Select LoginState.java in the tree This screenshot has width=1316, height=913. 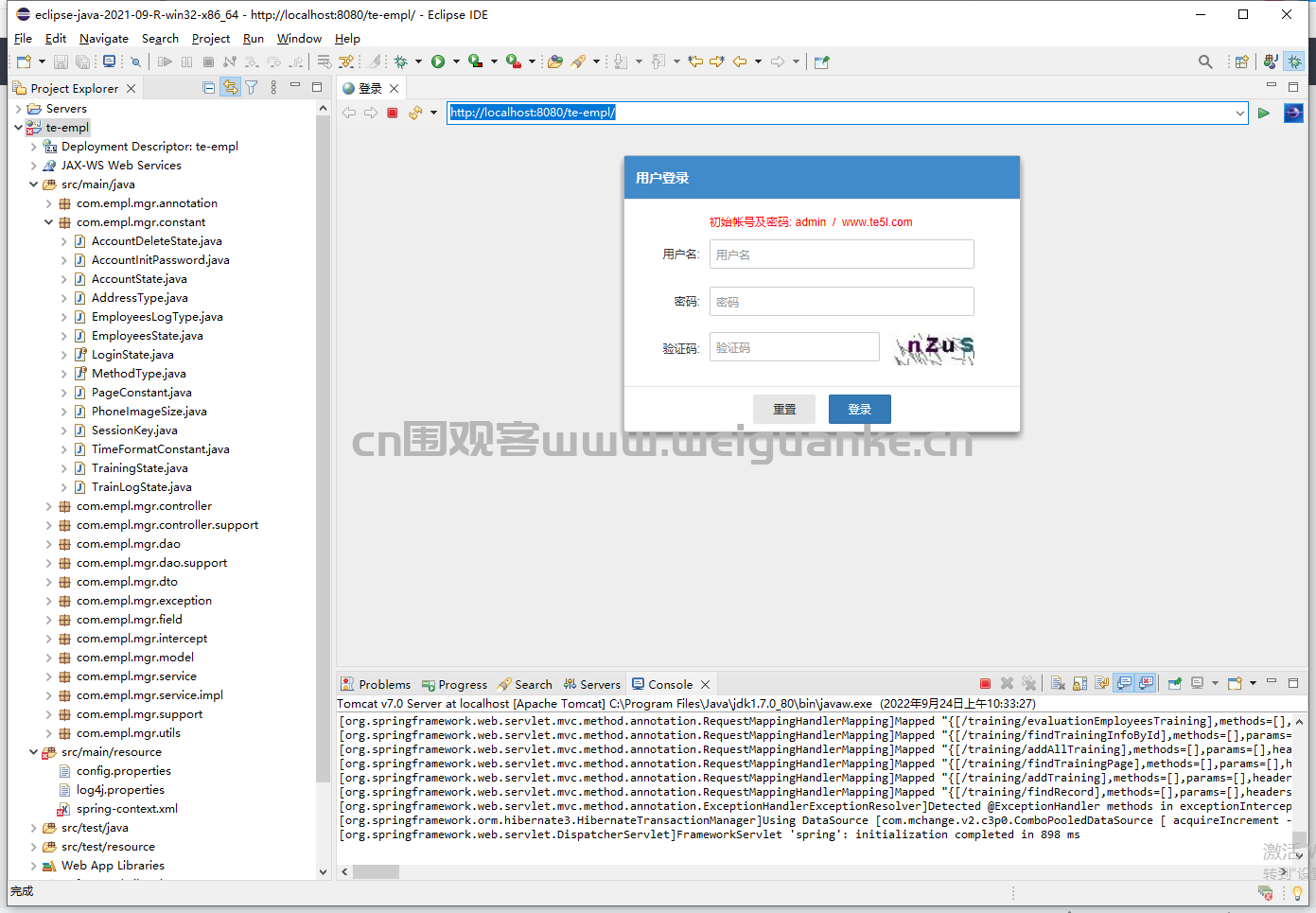click(x=132, y=355)
